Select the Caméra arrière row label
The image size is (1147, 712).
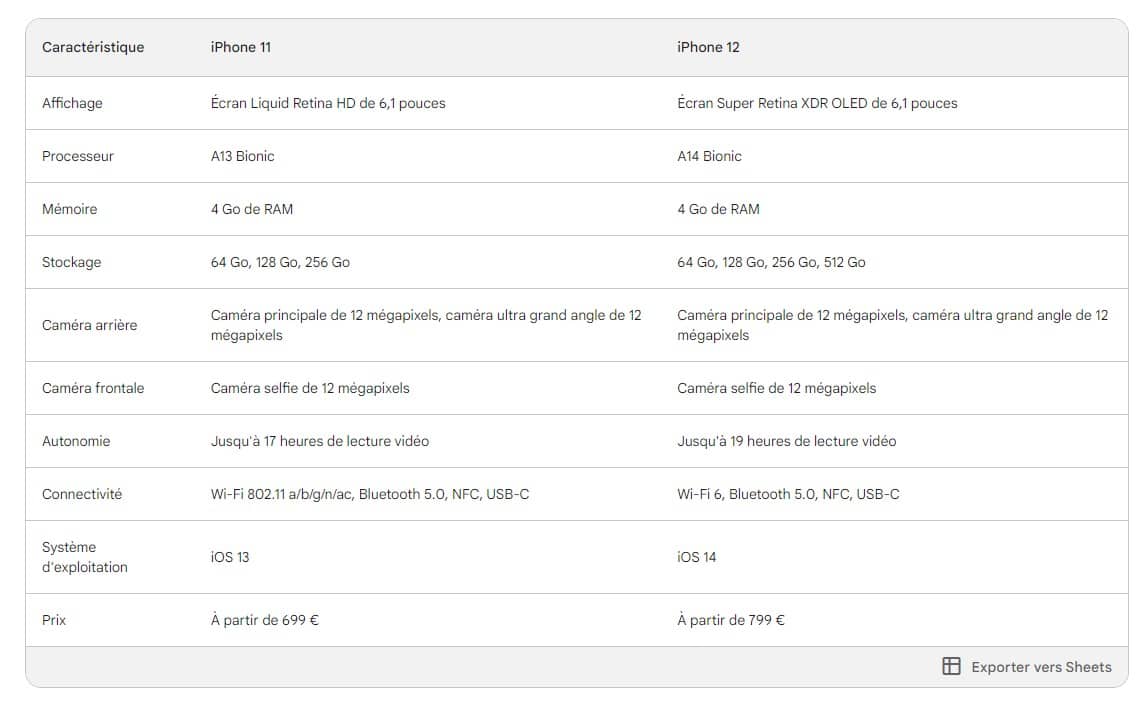[x=90, y=325]
